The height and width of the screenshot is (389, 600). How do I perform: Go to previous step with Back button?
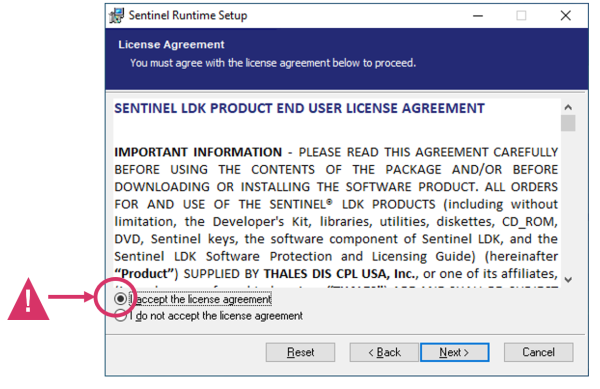384,352
